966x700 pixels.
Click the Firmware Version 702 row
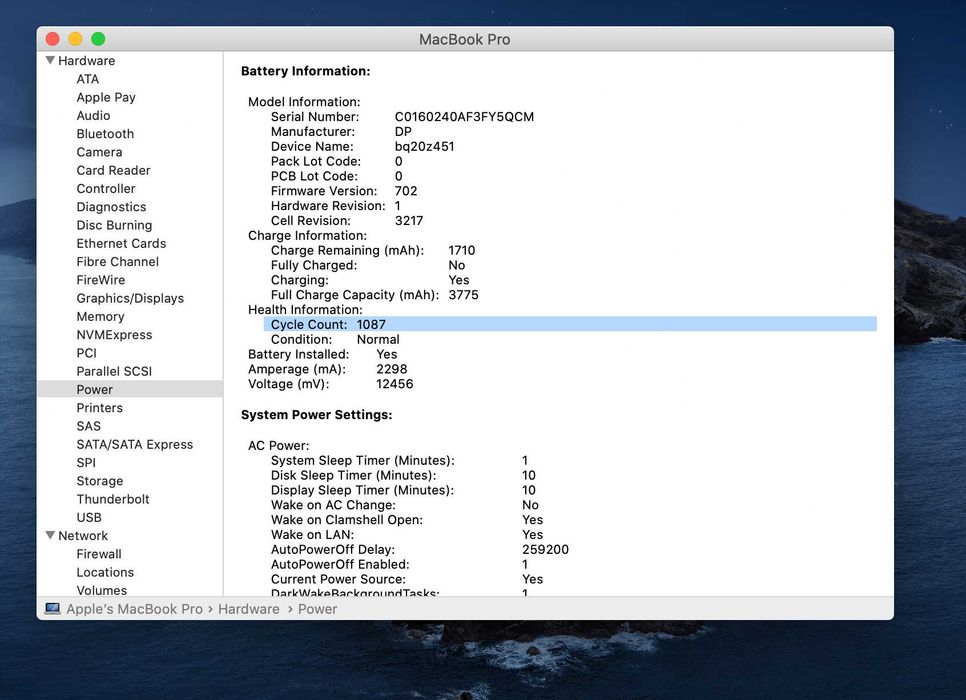(344, 191)
